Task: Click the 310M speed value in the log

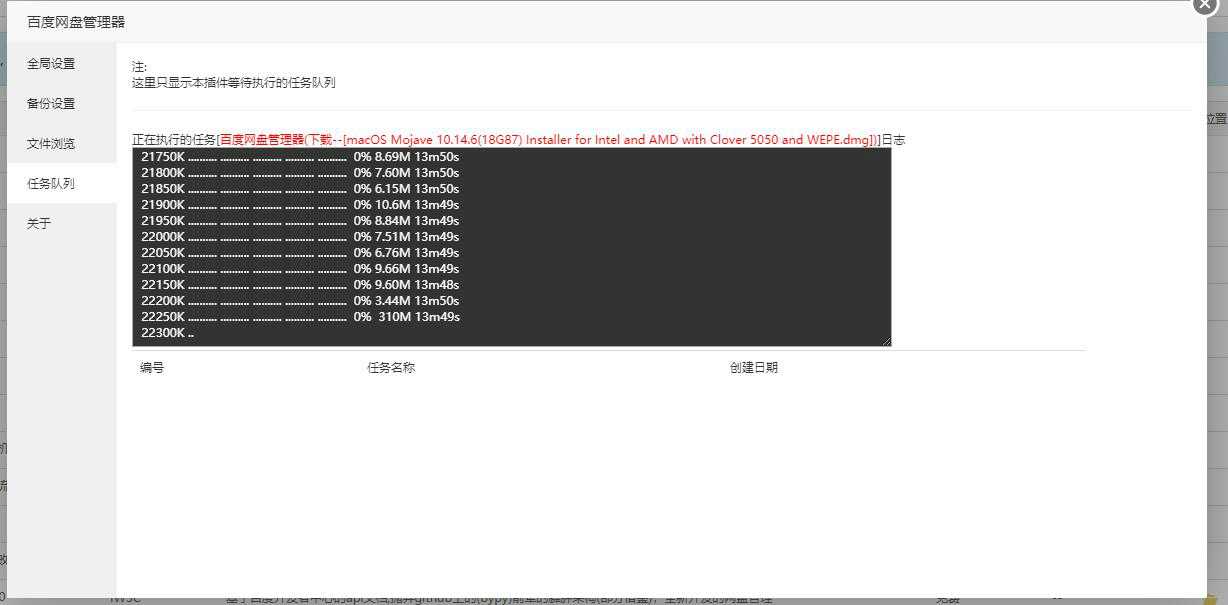Action: click(394, 317)
